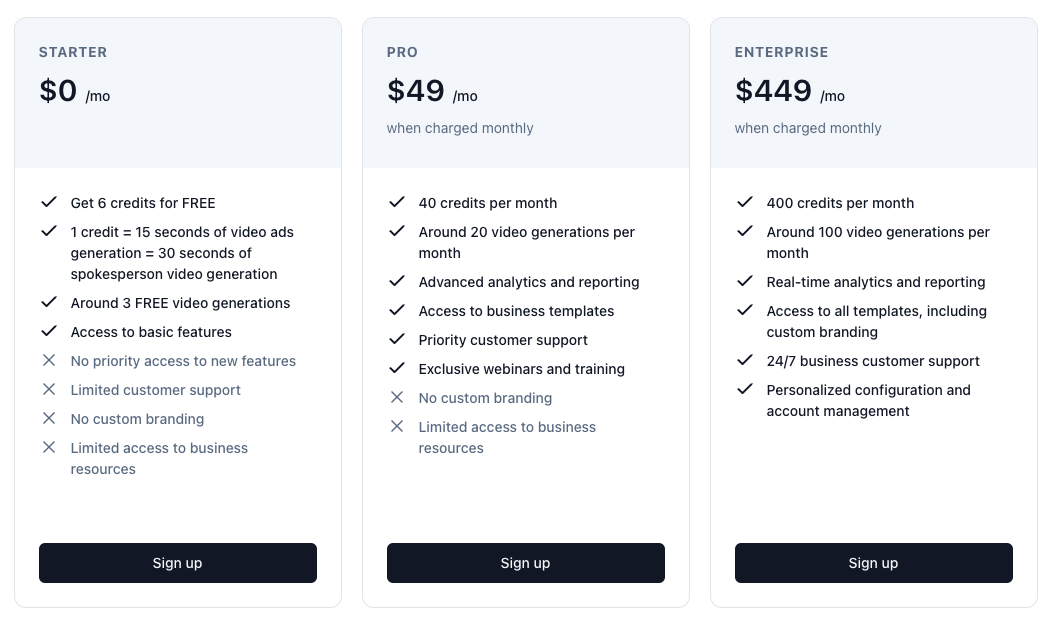The image size is (1054, 624).
Task: Click the checkmark next to 'Real-time analytics and reporting'
Action: coord(745,281)
